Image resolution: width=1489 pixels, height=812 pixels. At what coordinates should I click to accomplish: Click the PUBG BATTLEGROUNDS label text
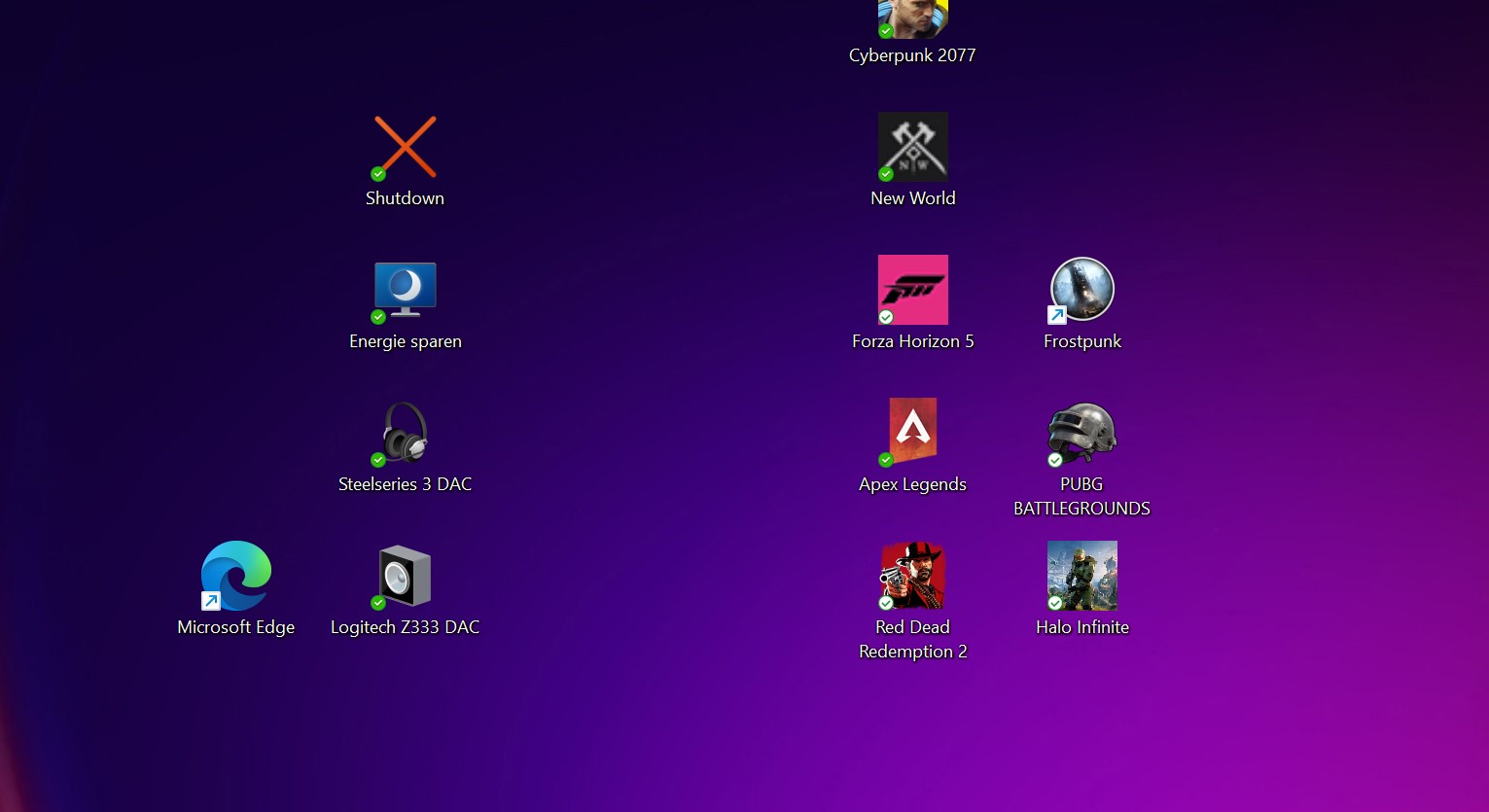[x=1081, y=496]
